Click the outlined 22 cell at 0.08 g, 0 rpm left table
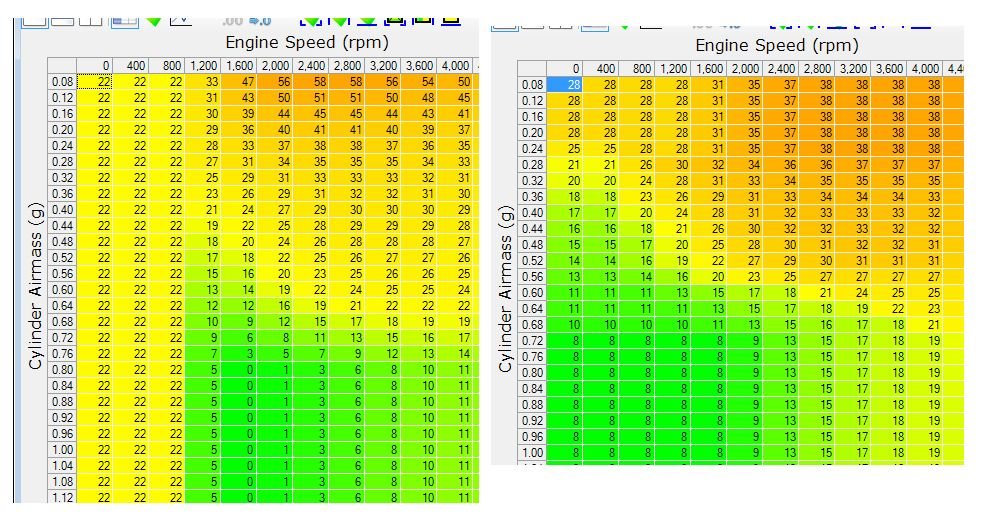 coord(94,81)
